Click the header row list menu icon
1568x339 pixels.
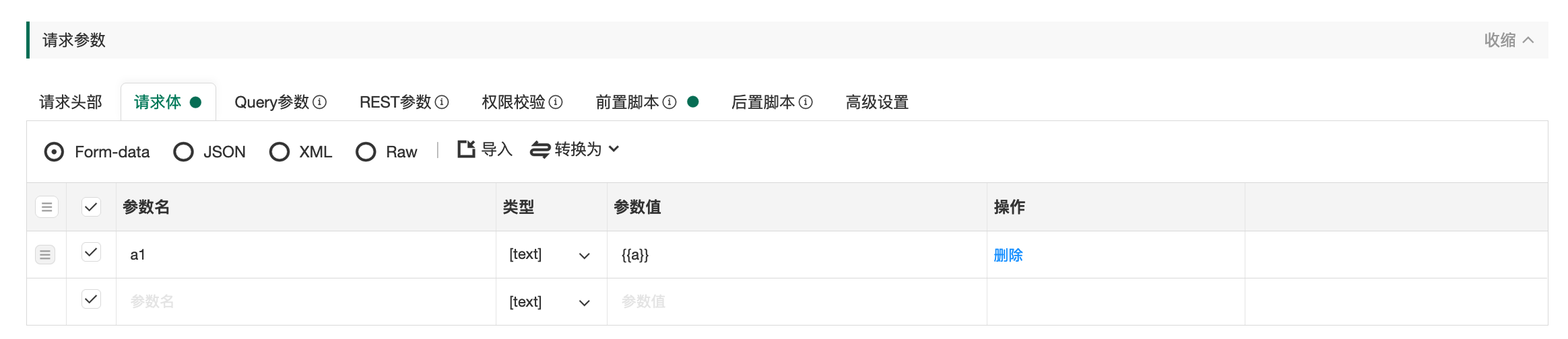pyautogui.click(x=46, y=207)
